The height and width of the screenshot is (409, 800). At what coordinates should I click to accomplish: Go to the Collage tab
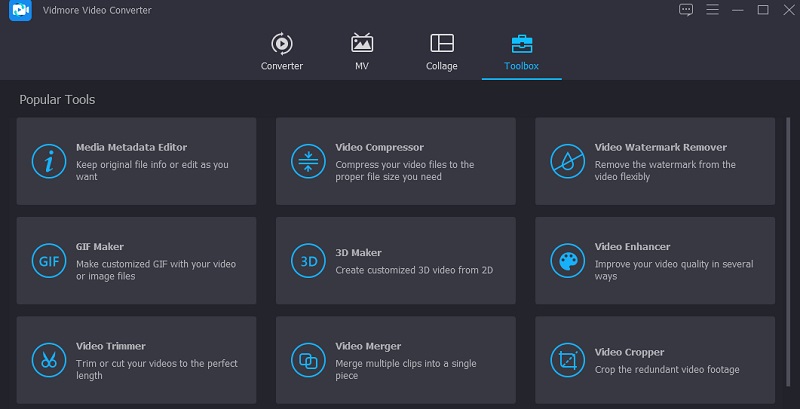click(x=441, y=53)
